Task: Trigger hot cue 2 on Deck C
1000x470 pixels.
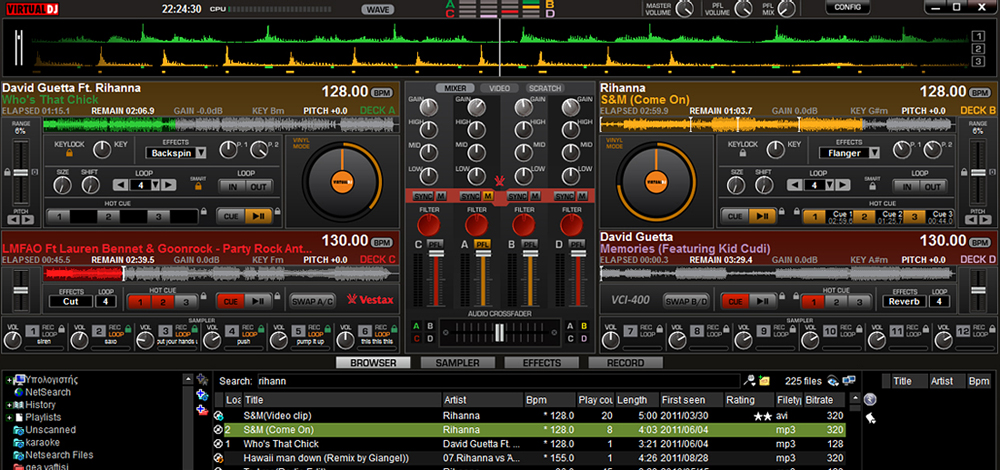Action: pyautogui.click(x=162, y=301)
